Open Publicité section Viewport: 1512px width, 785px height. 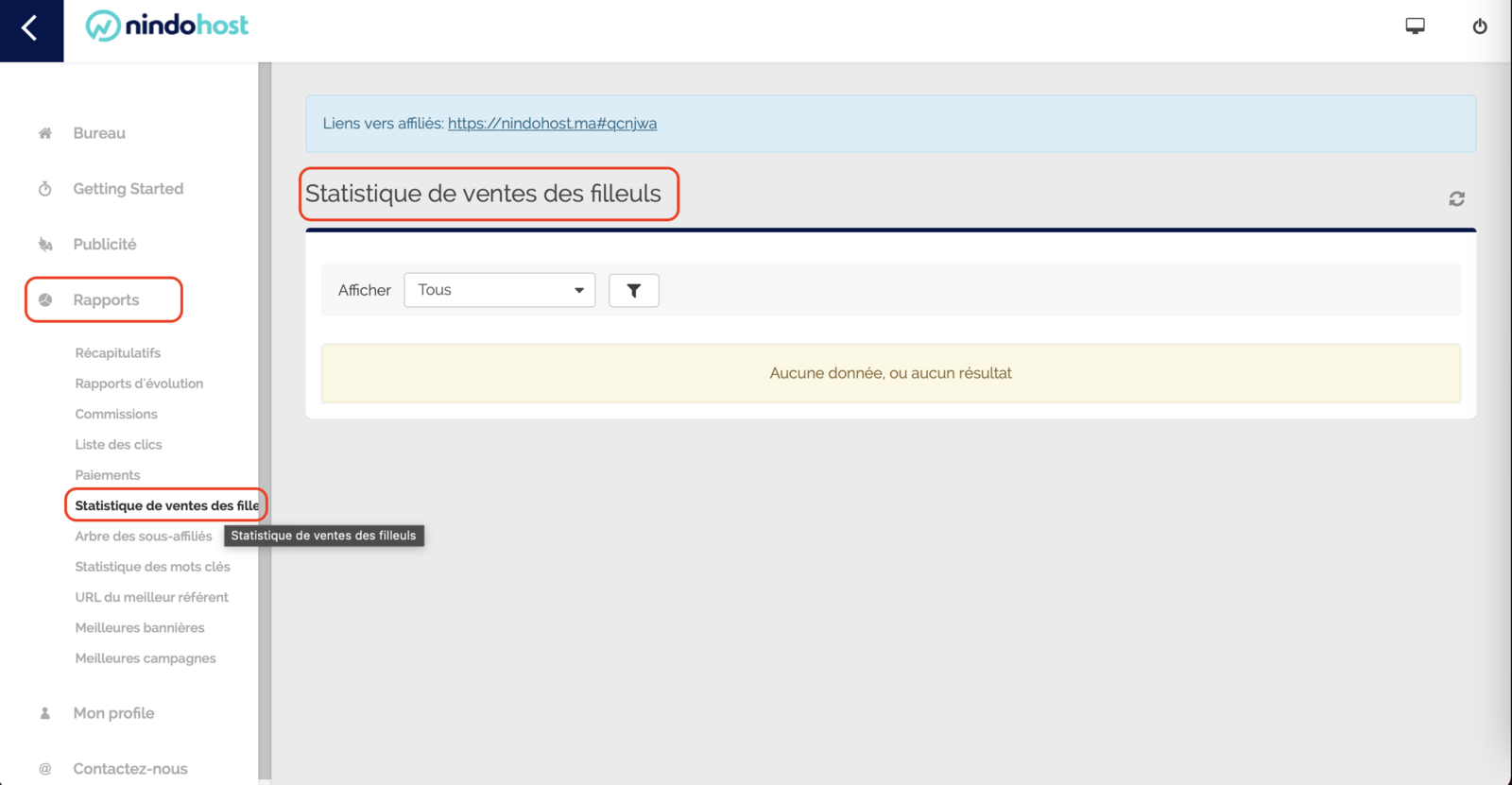coord(105,245)
